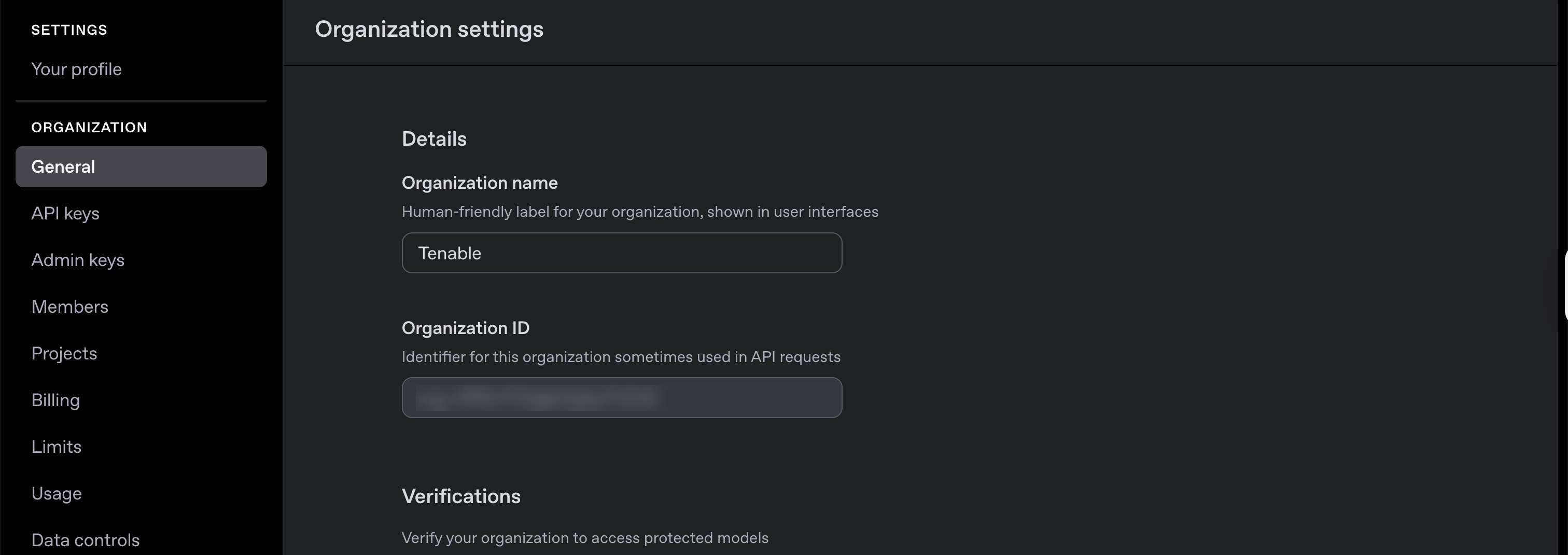Image resolution: width=1568 pixels, height=555 pixels.
Task: Open the Admin keys section
Action: coord(77,260)
